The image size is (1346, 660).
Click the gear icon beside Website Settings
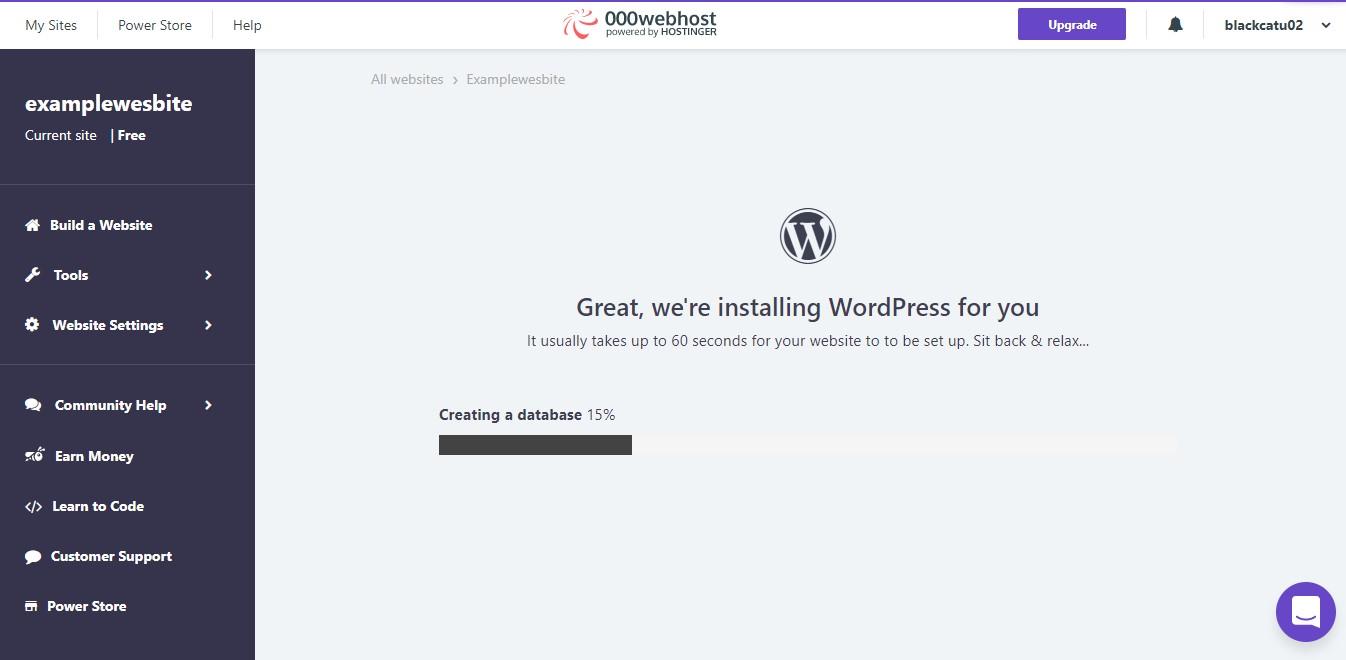tap(32, 325)
